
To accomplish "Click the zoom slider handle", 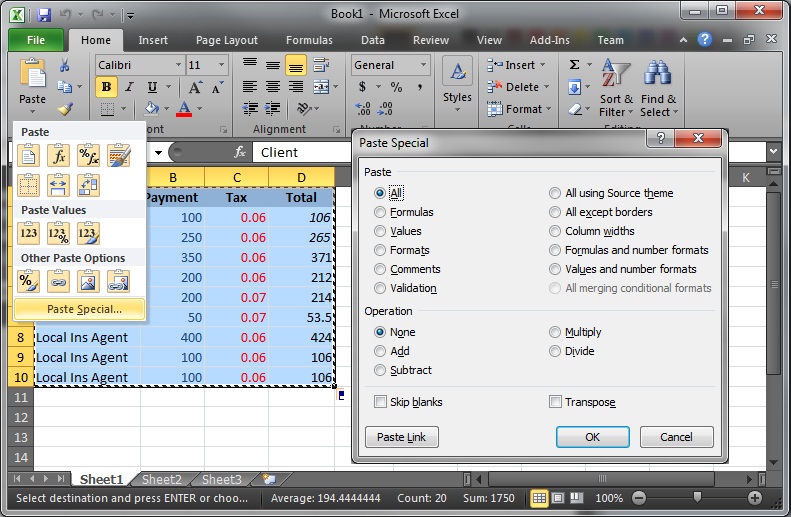I will click(x=697, y=498).
